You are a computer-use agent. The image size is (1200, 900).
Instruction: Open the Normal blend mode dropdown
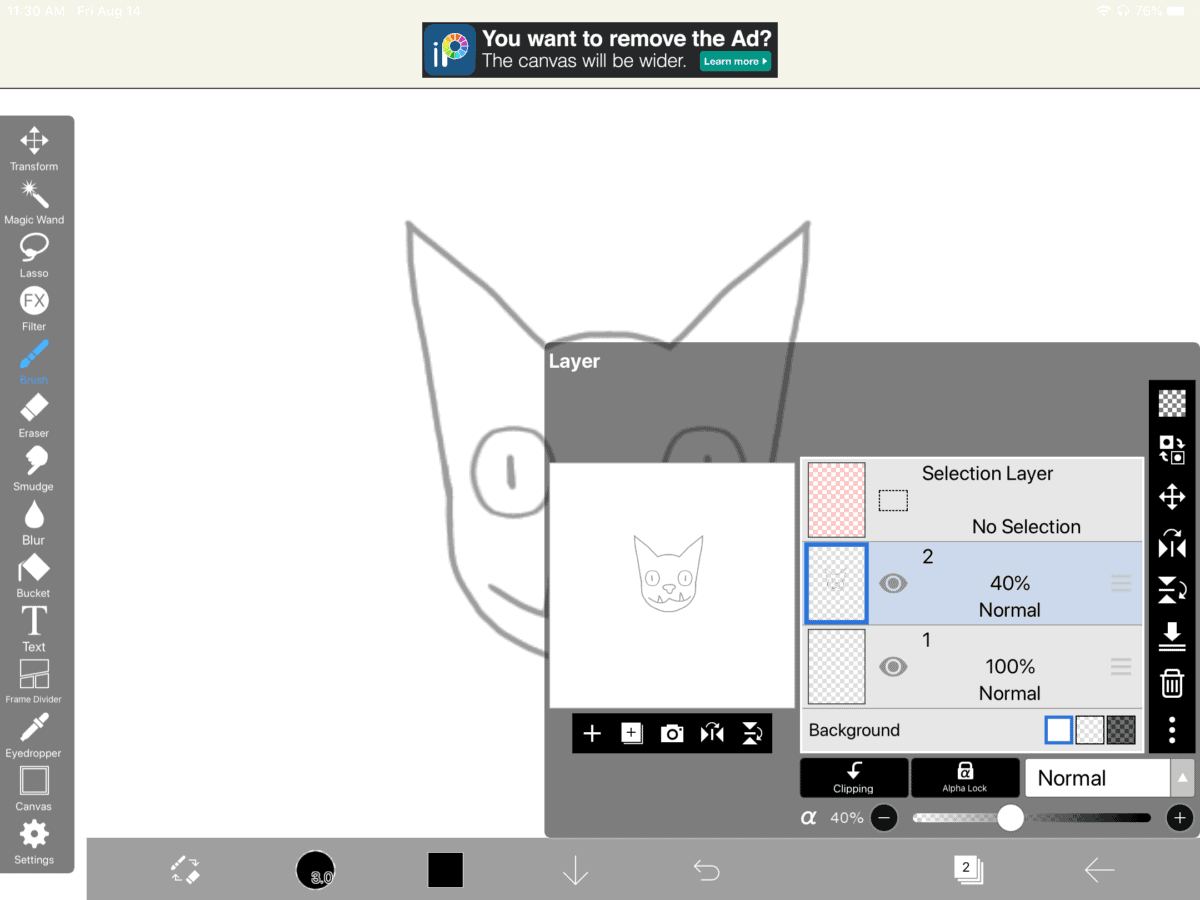[x=1097, y=777]
